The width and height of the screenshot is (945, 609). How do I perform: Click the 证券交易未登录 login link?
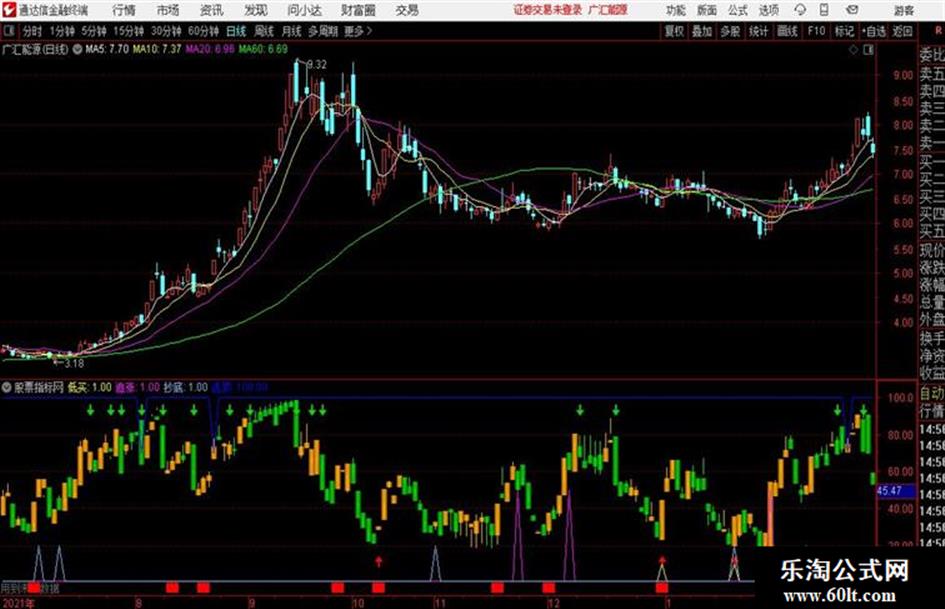(547, 10)
